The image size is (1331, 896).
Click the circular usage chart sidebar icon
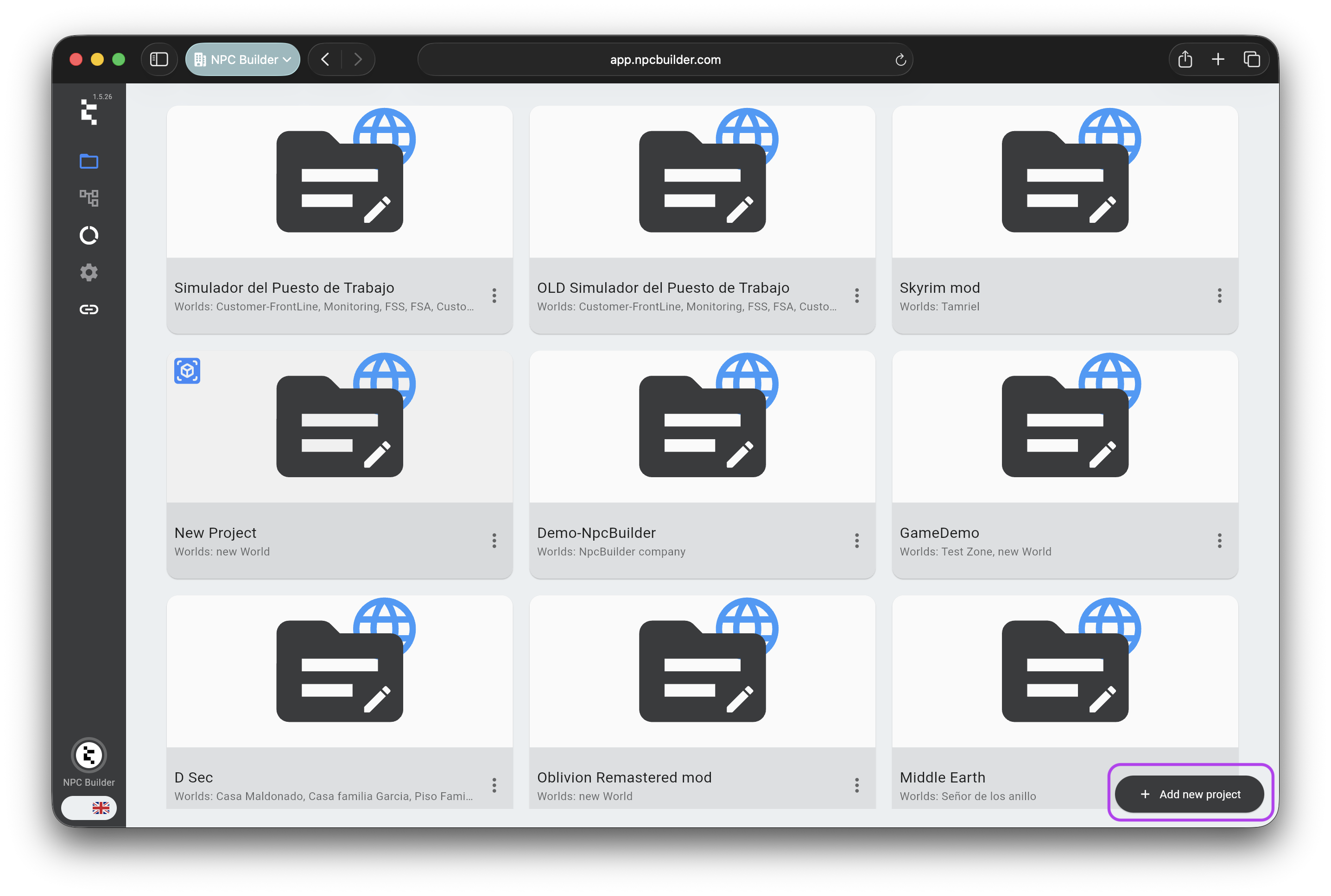click(x=89, y=235)
